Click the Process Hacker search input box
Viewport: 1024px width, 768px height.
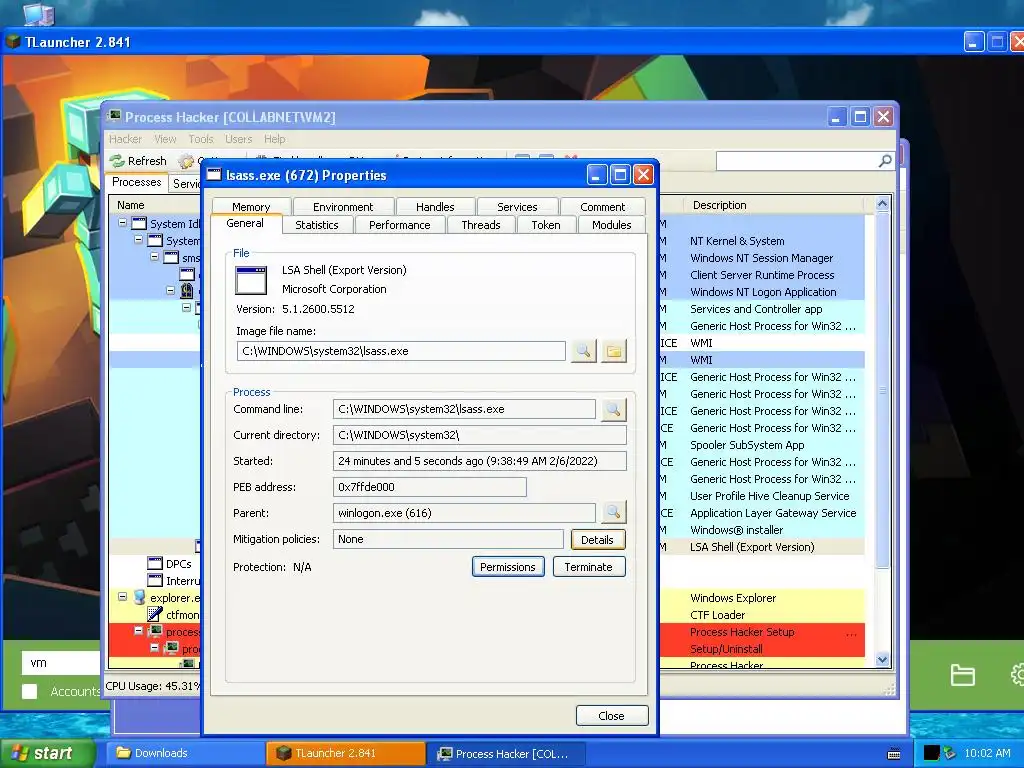pyautogui.click(x=797, y=161)
